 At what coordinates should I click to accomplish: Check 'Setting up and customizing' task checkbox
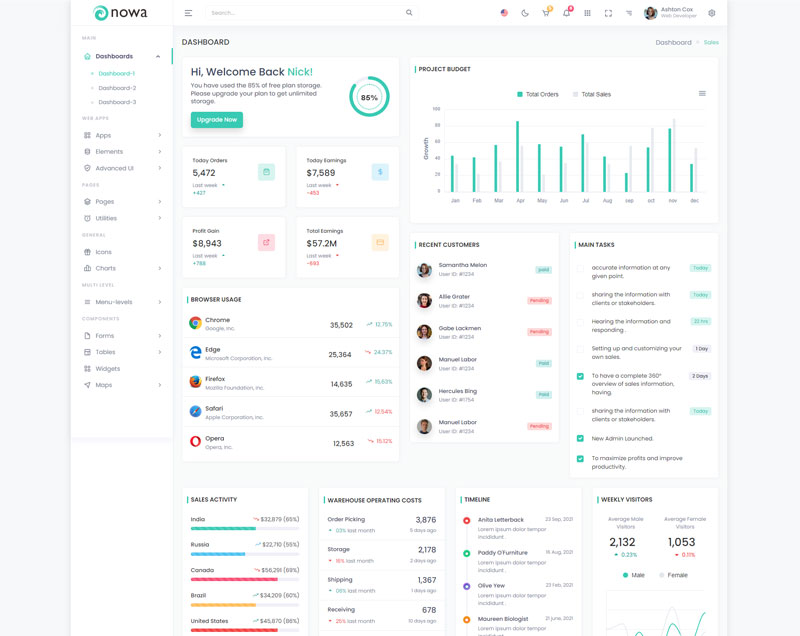click(x=580, y=349)
